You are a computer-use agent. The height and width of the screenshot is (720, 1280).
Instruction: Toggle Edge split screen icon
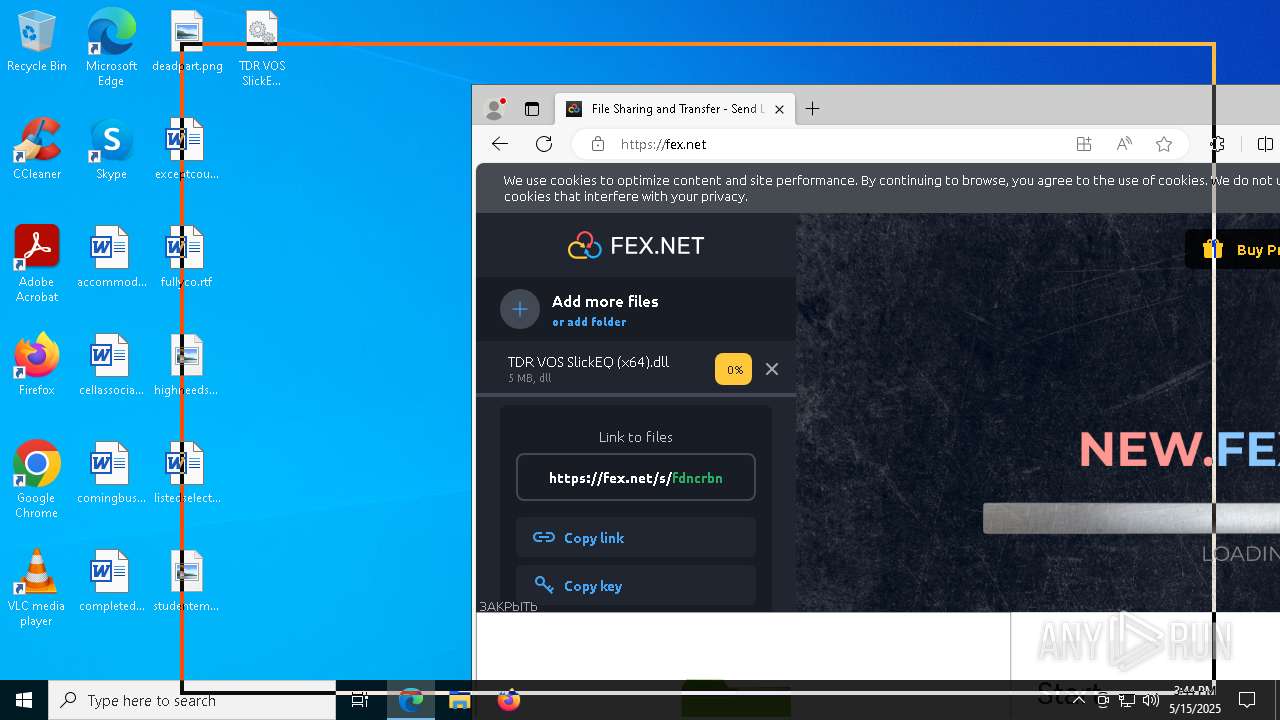click(1265, 144)
